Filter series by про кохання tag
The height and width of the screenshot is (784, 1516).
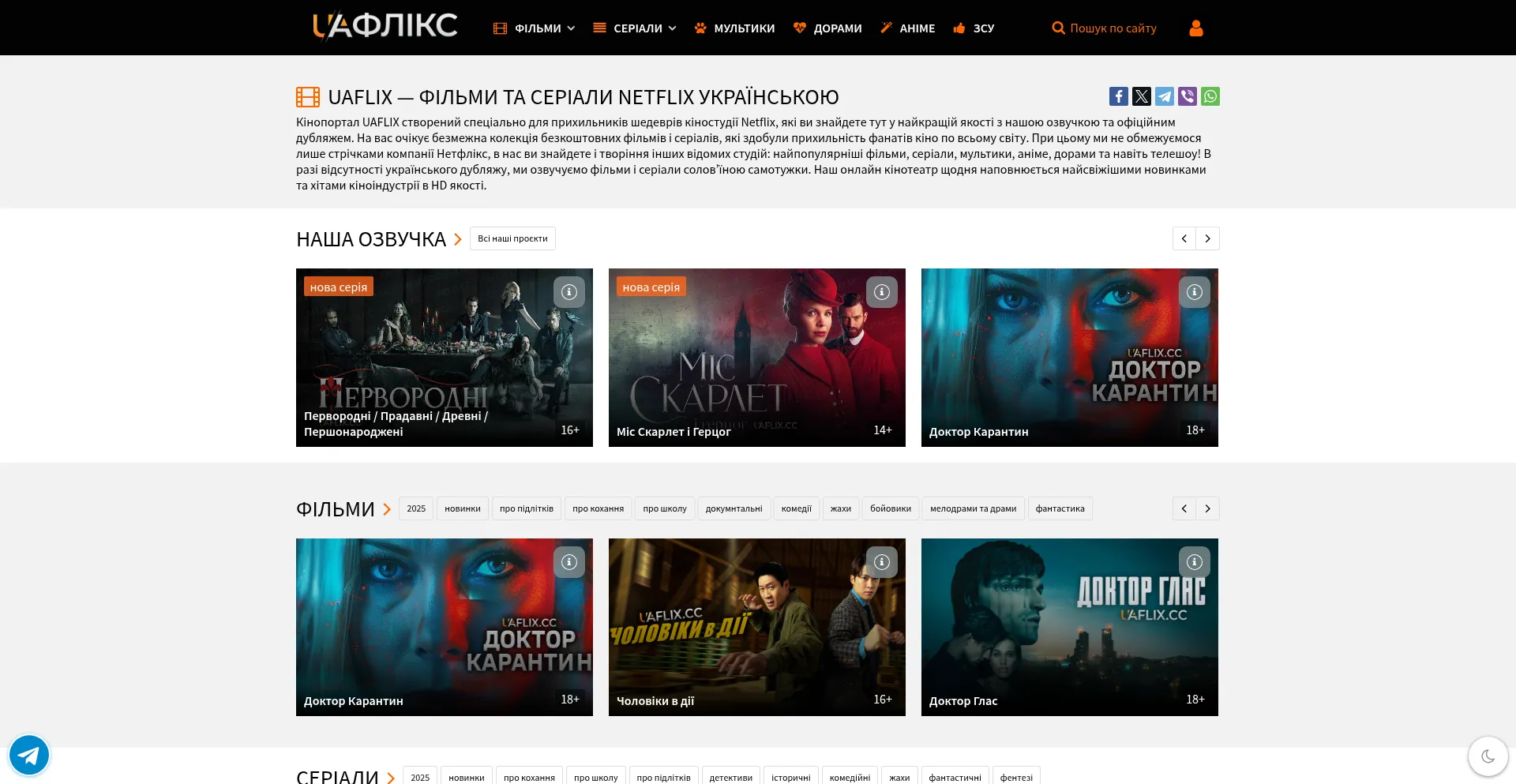point(529,777)
